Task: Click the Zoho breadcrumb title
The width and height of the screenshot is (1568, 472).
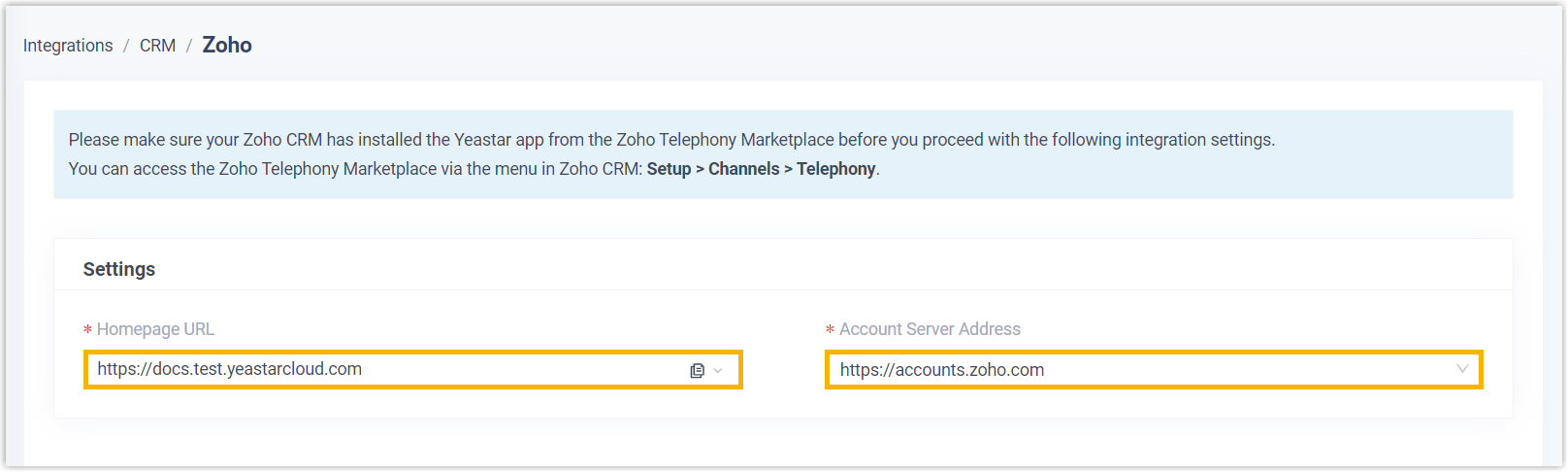Action: pyautogui.click(x=227, y=45)
